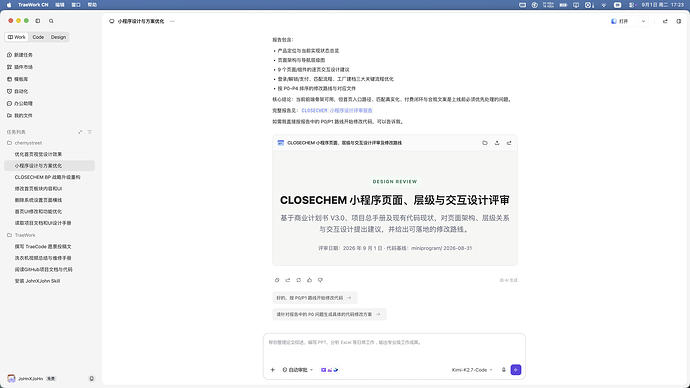This screenshot has height=388, width=690.
Task: Select task 安装 JohnXJohn Skill
Action: click(49, 281)
